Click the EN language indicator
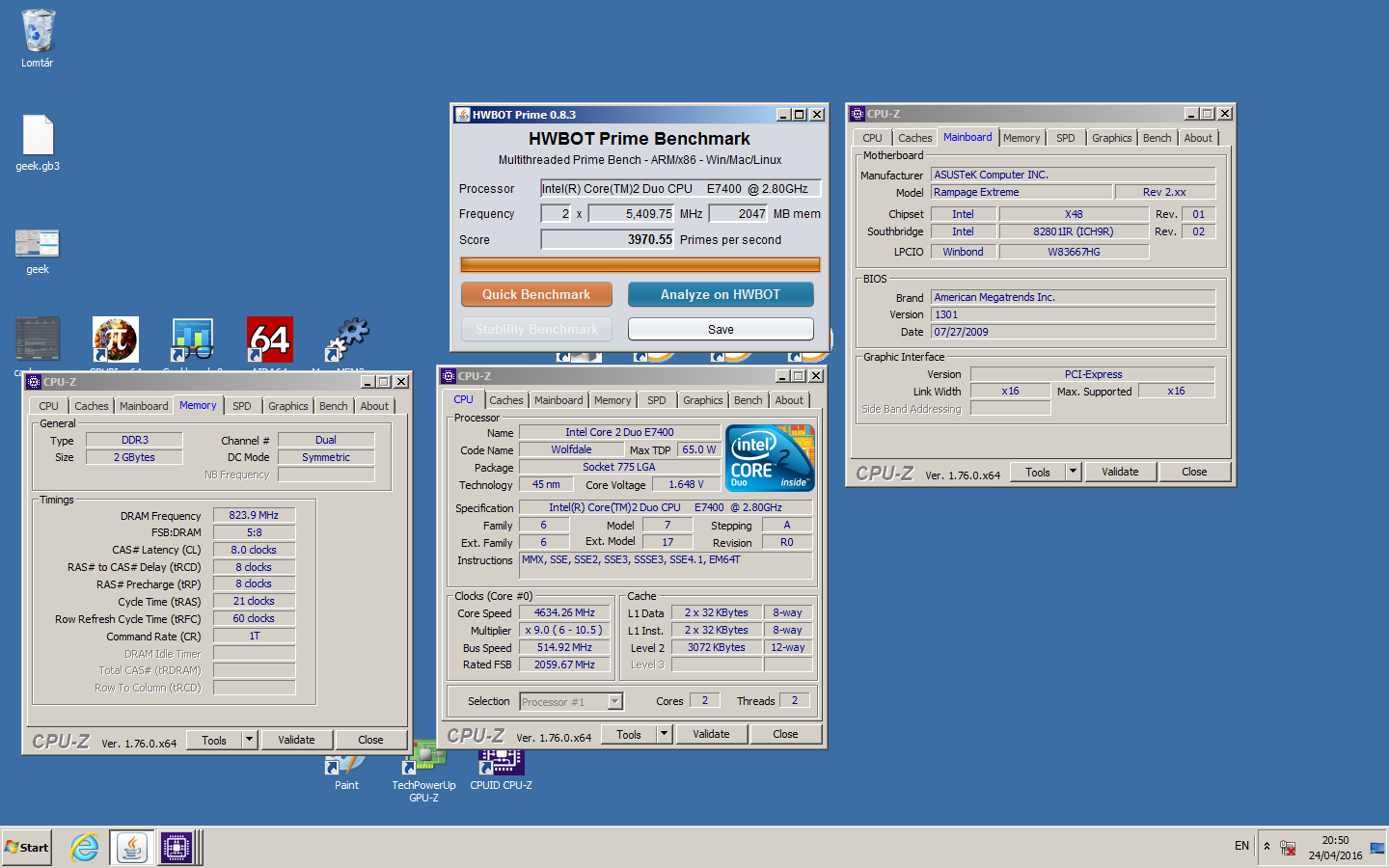The height and width of the screenshot is (868, 1389). click(1241, 846)
